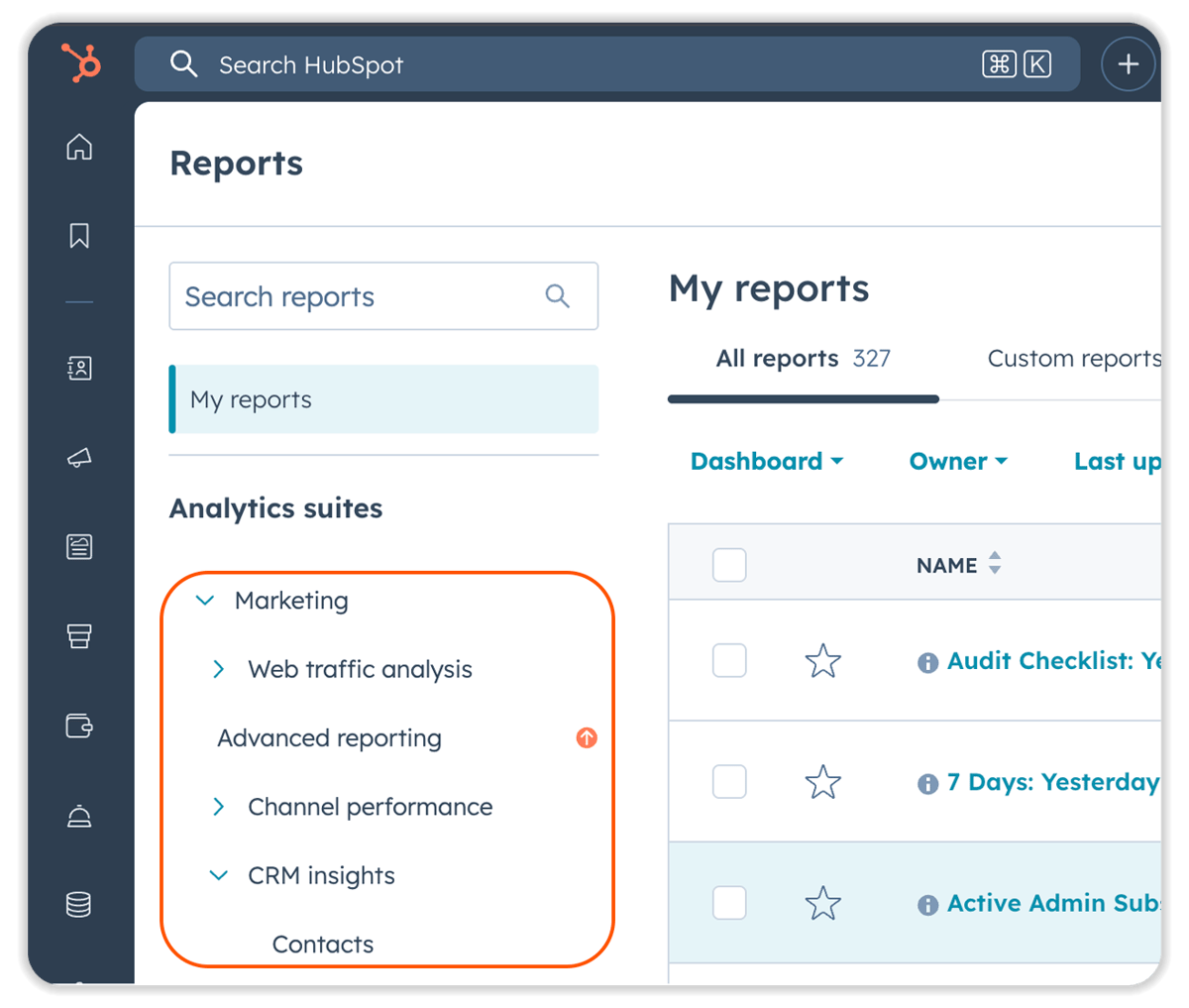
Task: Open the Marketing megaphone icon
Action: pos(79,457)
